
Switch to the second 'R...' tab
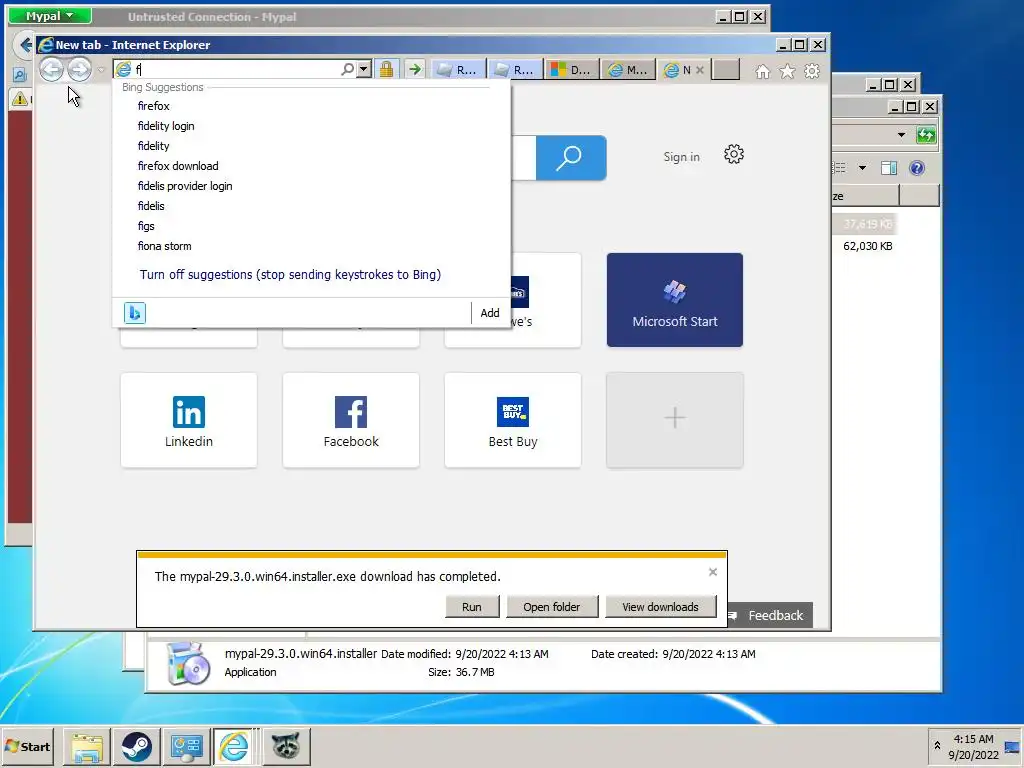coord(515,69)
